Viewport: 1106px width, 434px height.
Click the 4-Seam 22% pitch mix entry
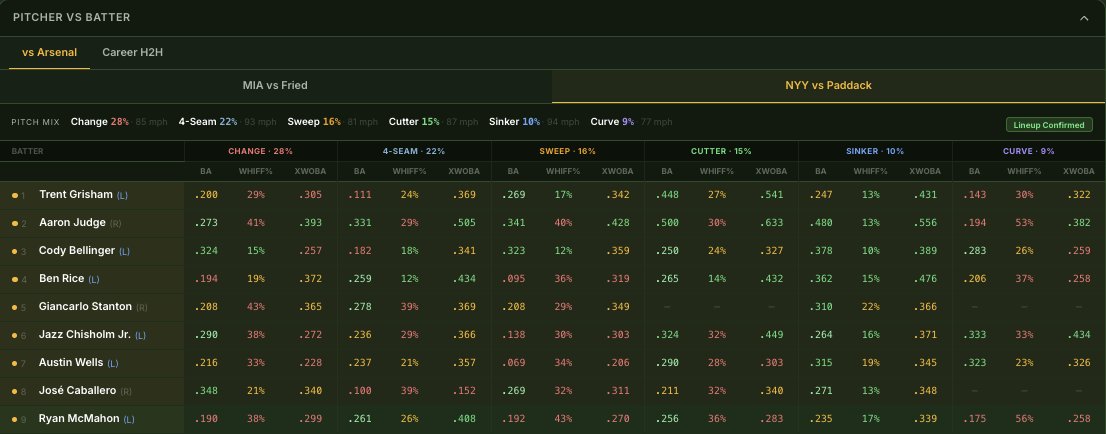coord(227,122)
